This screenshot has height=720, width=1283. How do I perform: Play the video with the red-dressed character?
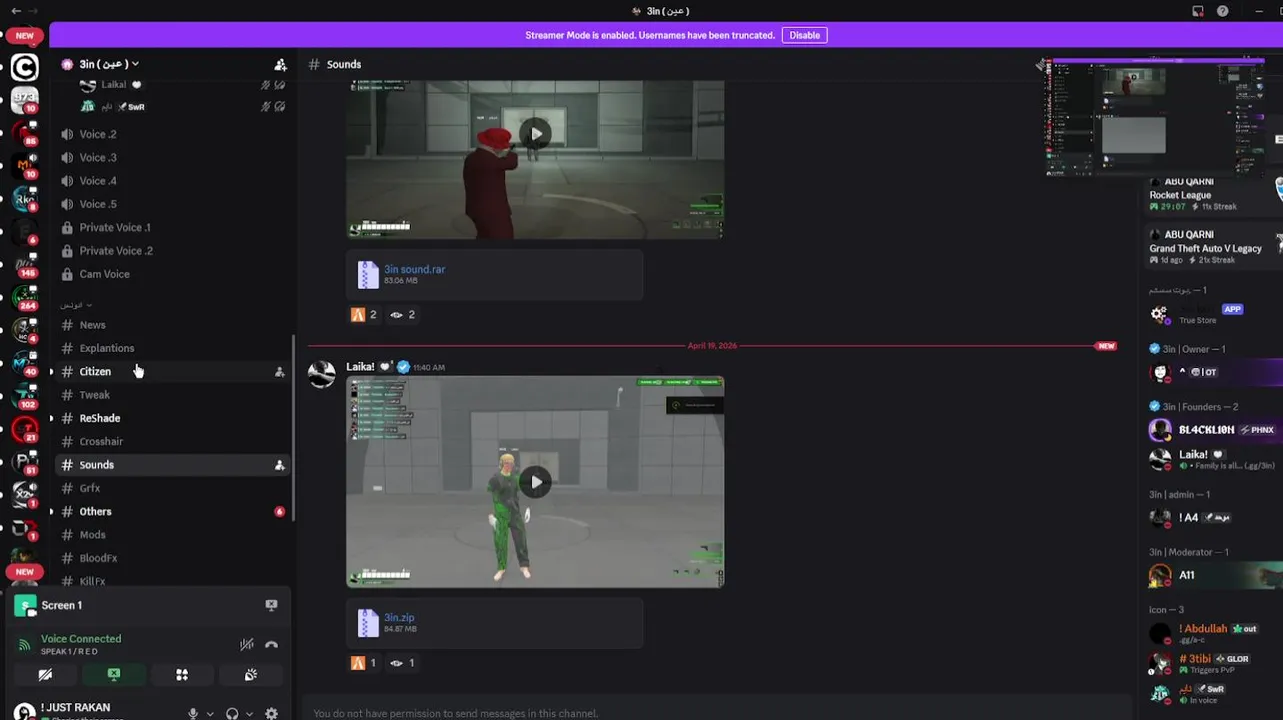pyautogui.click(x=536, y=133)
